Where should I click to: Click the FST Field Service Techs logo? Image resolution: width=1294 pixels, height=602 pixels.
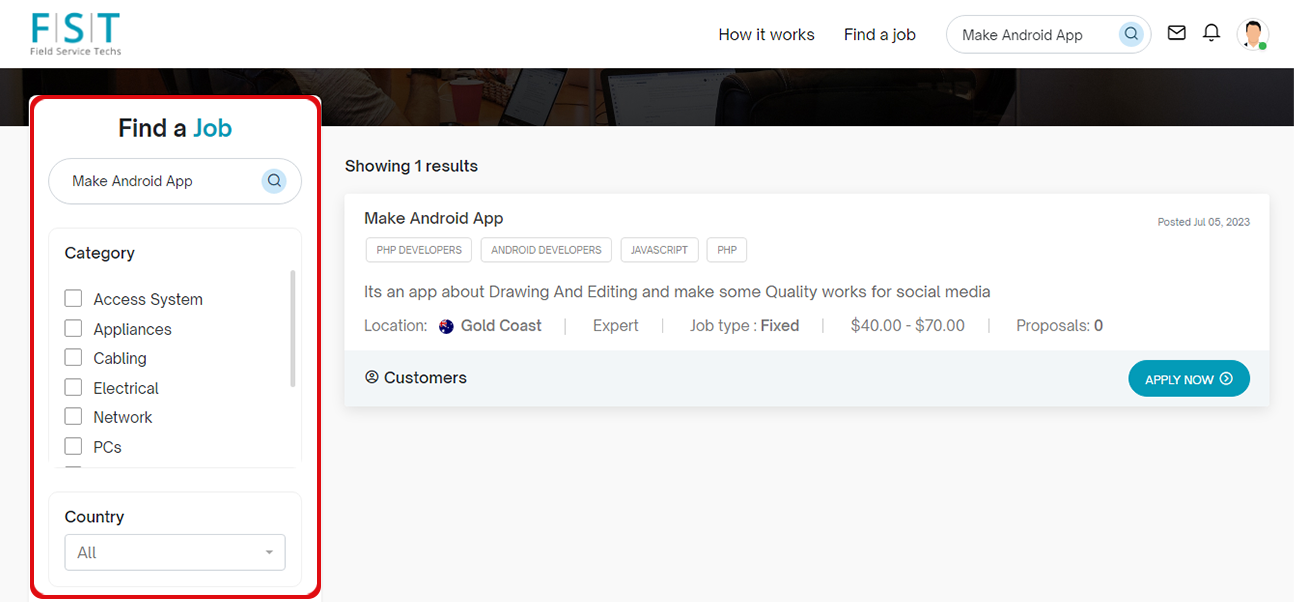[76, 34]
